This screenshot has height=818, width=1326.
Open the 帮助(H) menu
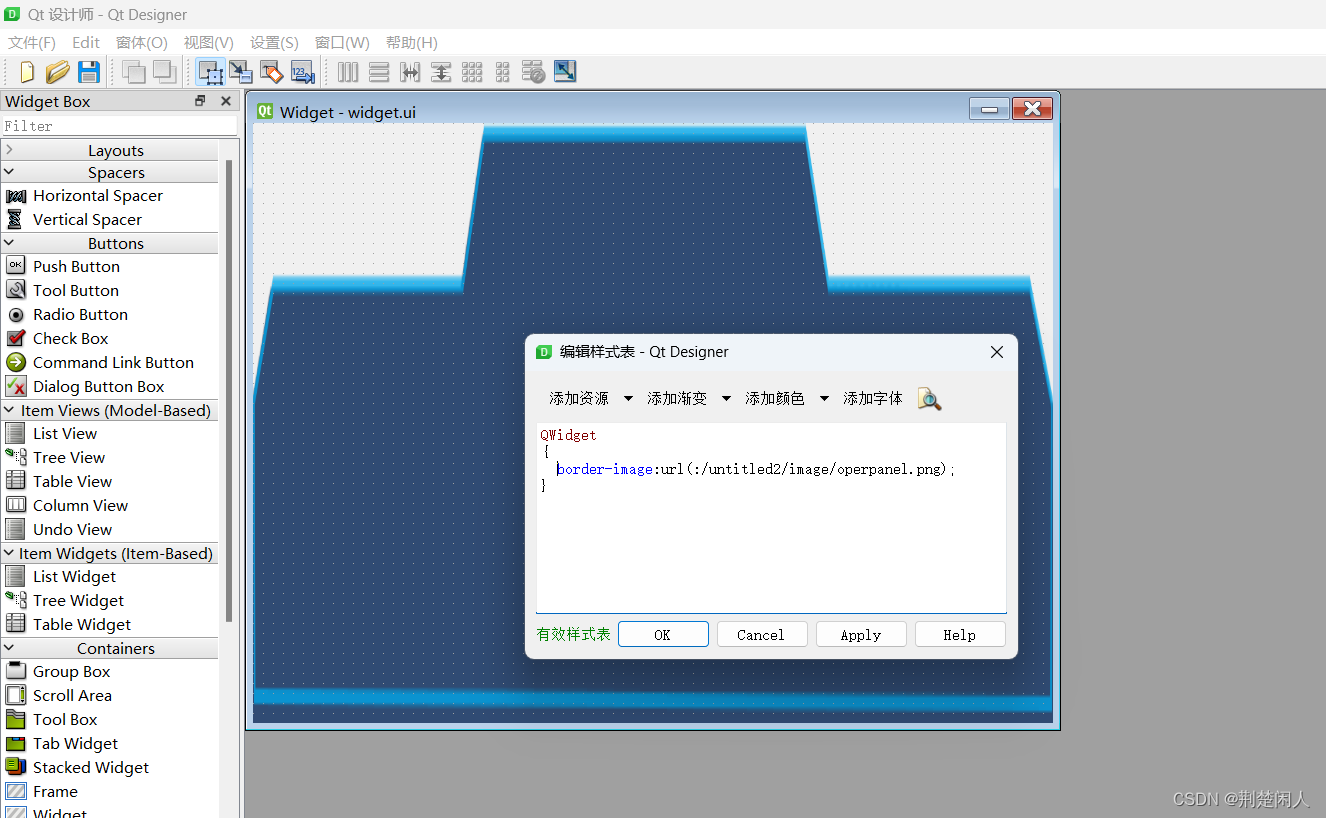[411, 42]
